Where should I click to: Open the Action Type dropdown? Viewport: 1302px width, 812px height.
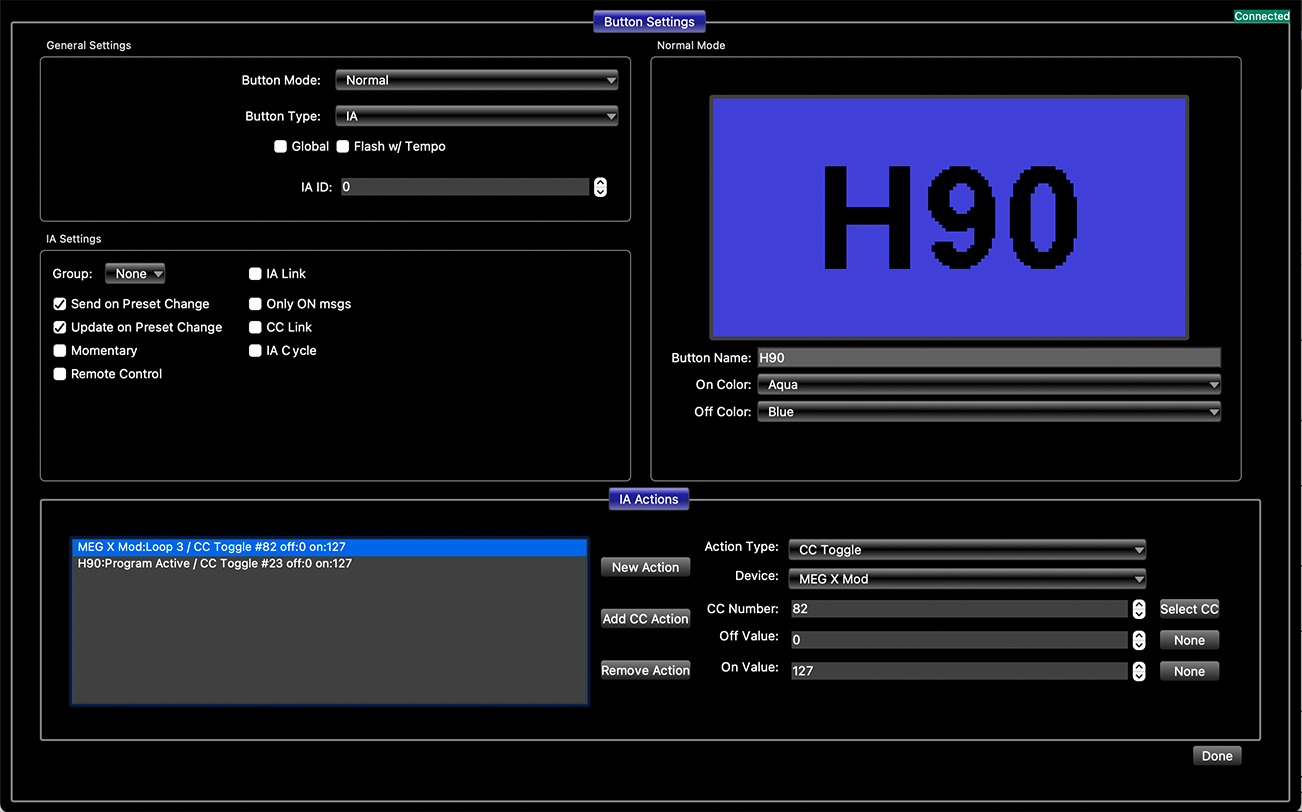coord(967,550)
